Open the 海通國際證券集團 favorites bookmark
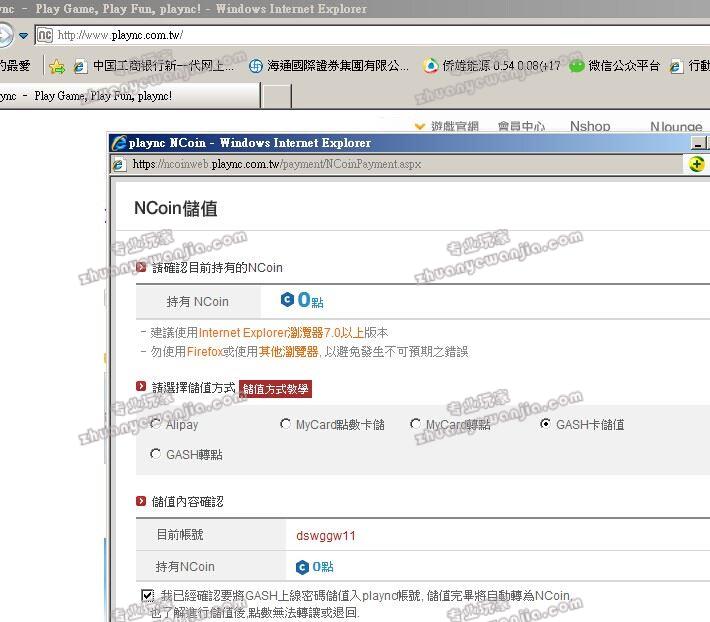Viewport: 710px width, 622px height. (329, 66)
